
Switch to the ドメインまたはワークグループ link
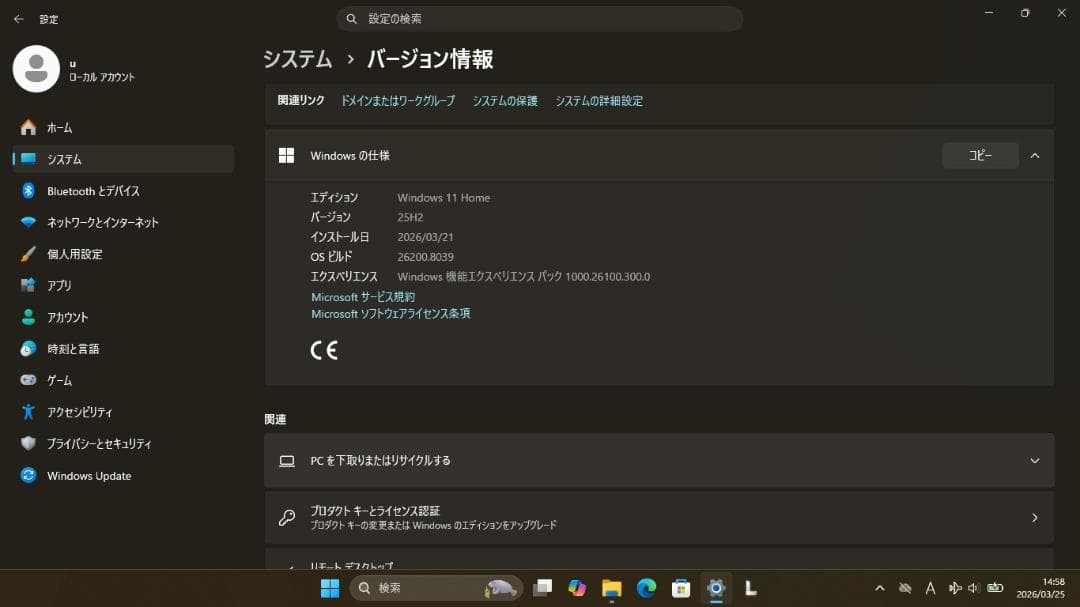(x=398, y=100)
